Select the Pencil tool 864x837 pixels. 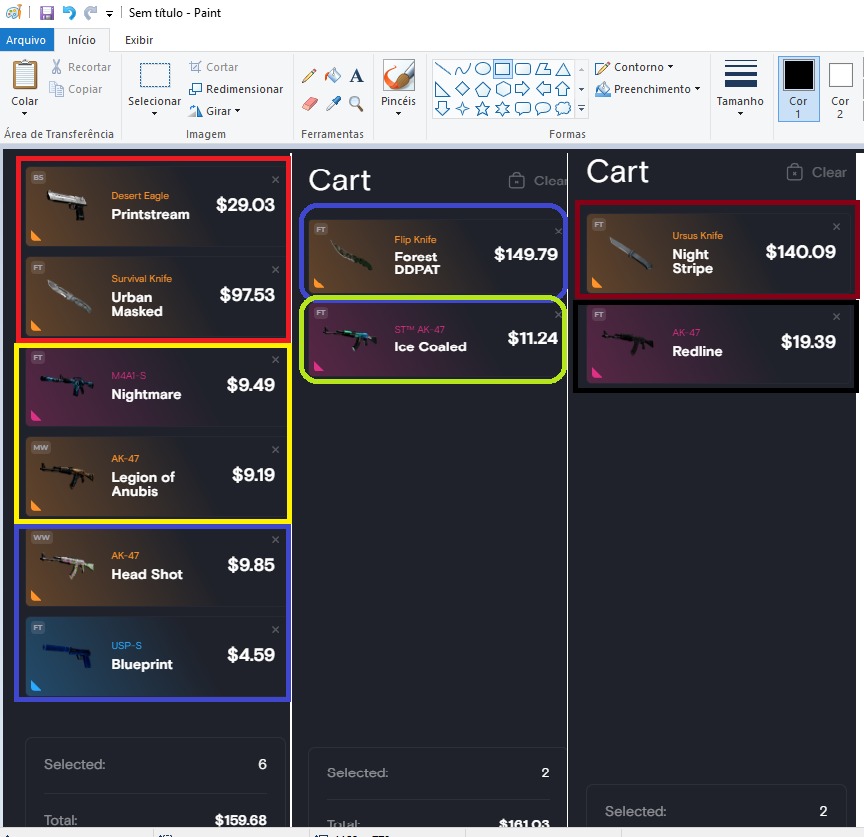click(309, 76)
